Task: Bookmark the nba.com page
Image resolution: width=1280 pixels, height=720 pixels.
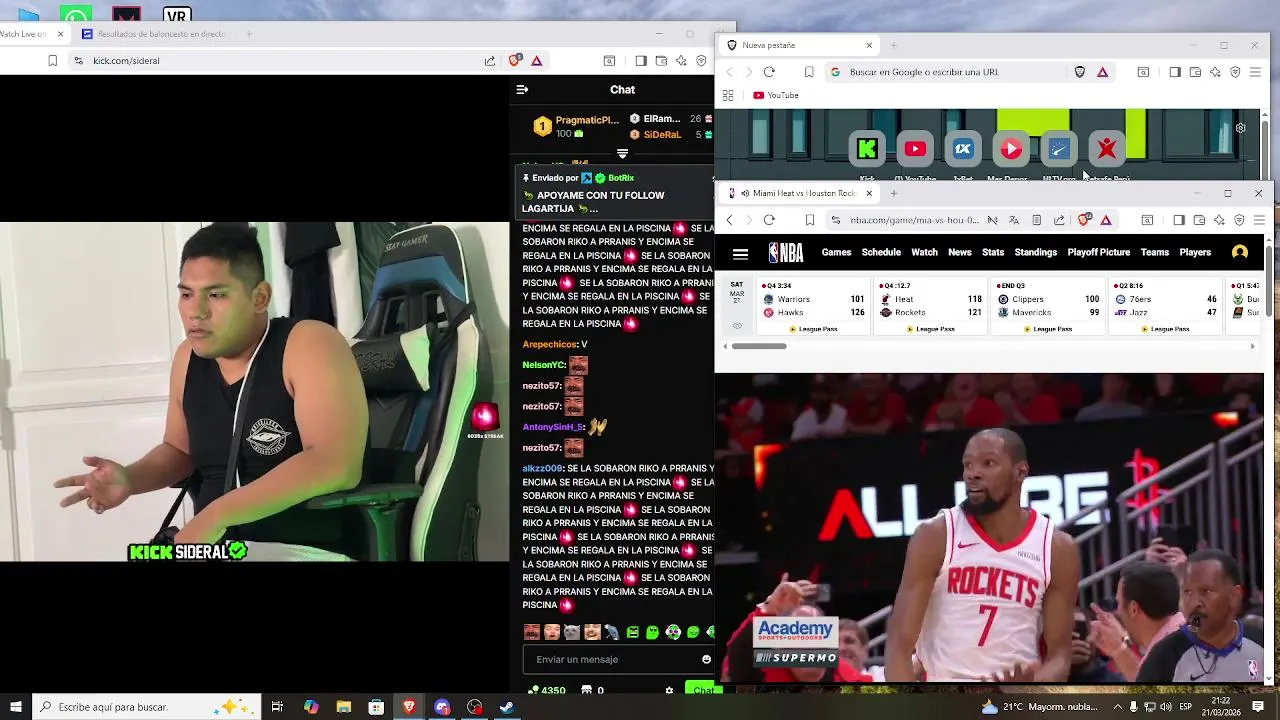Action: point(810,220)
